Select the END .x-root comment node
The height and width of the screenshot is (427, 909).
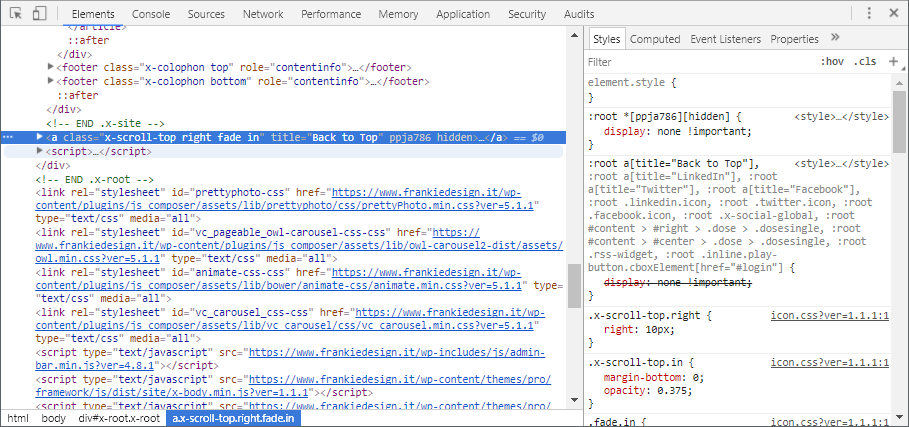pyautogui.click(x=94, y=180)
